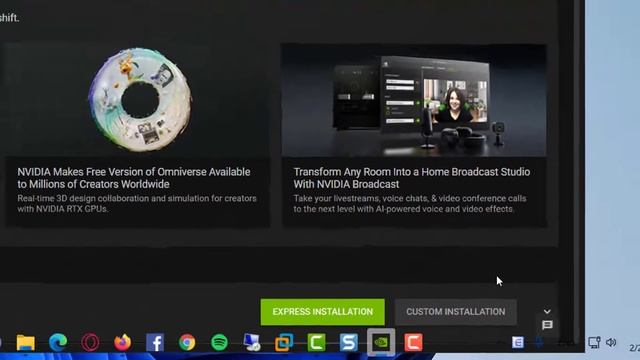The height and width of the screenshot is (360, 640).
Task: Start the Express Installation
Action: (x=322, y=312)
